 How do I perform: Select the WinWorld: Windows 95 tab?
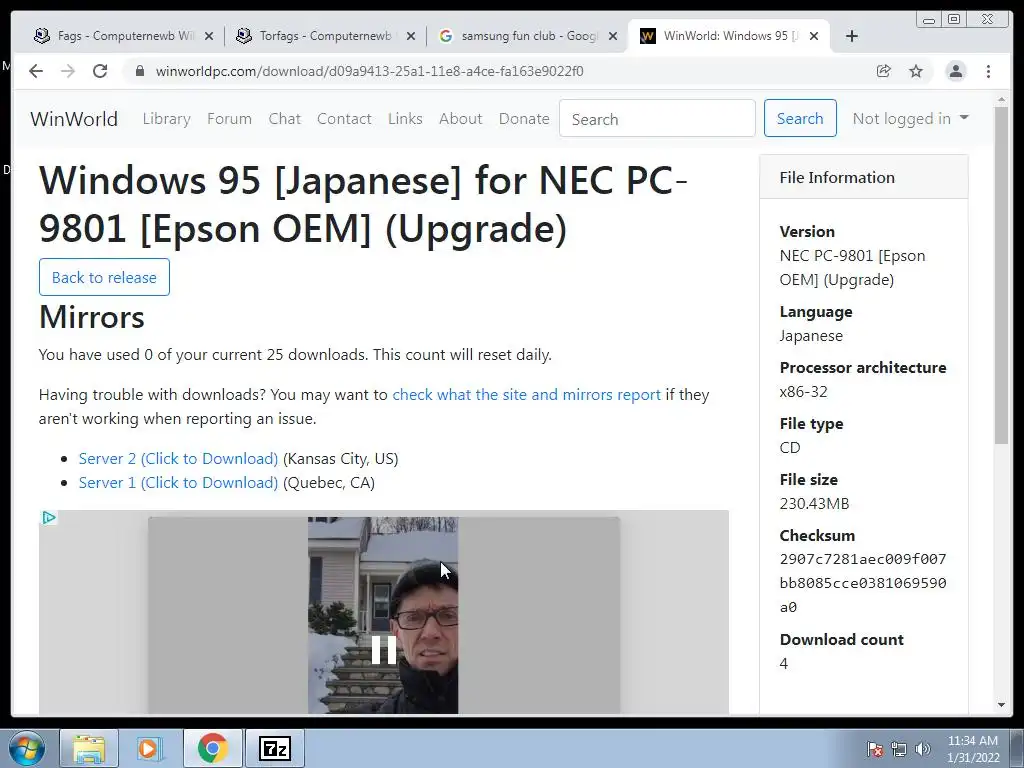[729, 36]
